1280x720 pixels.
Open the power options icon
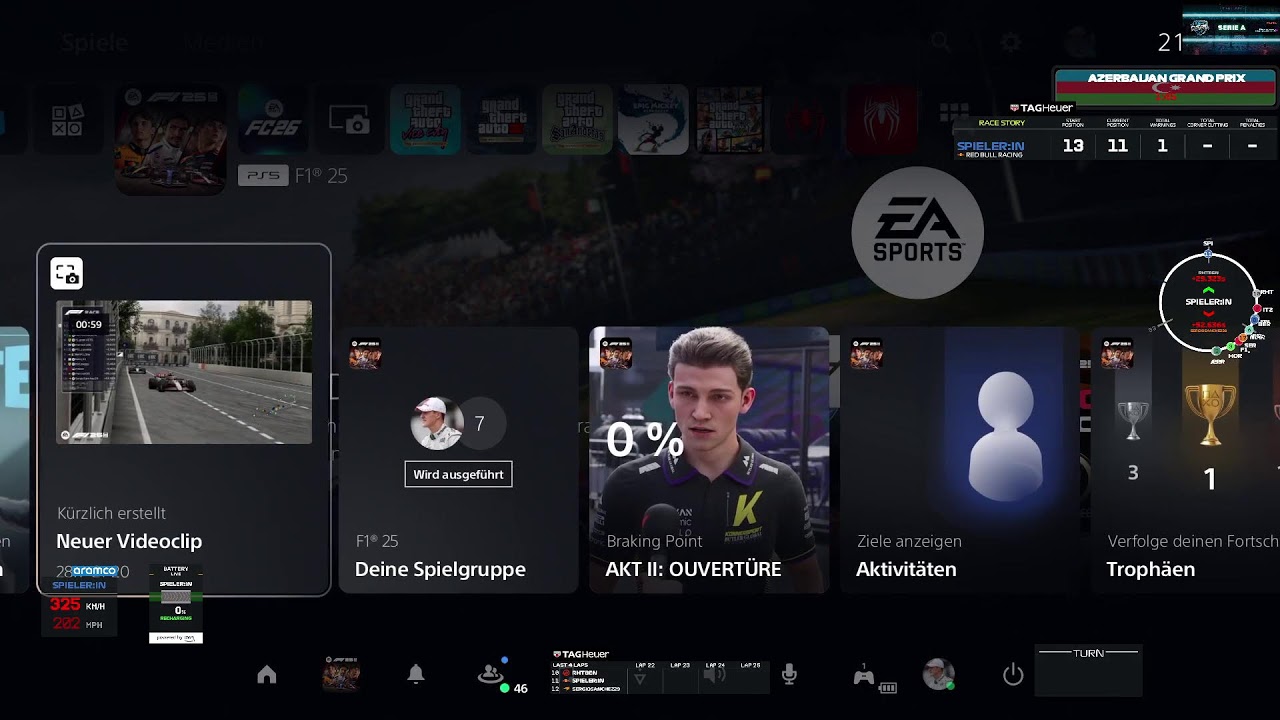(x=1013, y=675)
